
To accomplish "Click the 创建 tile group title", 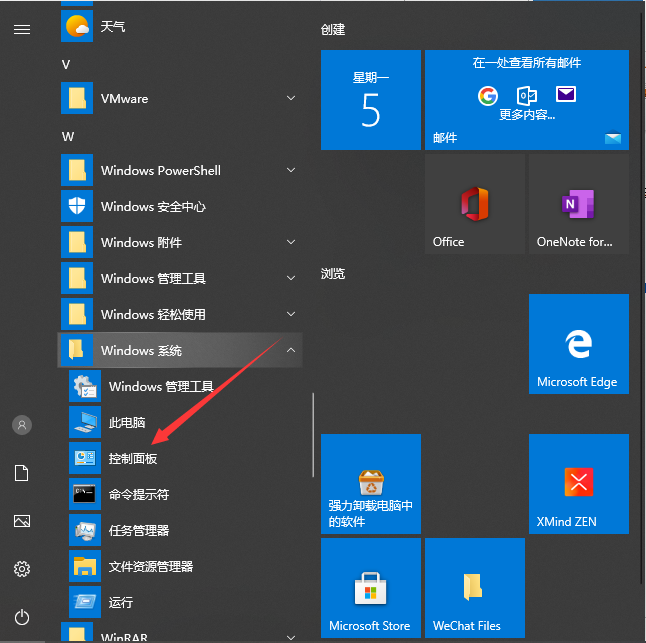I will [x=333, y=30].
